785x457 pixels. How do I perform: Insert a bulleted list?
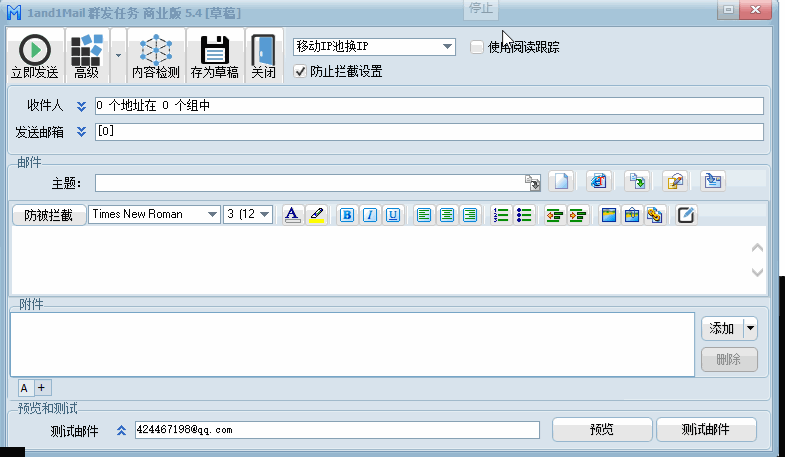click(x=524, y=215)
